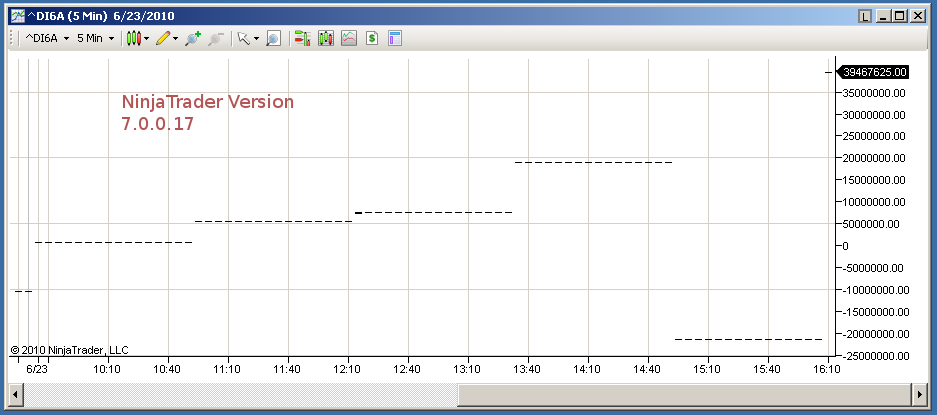The width and height of the screenshot is (937, 415).
Task: Open the Indicators line chart icon
Action: (x=349, y=38)
